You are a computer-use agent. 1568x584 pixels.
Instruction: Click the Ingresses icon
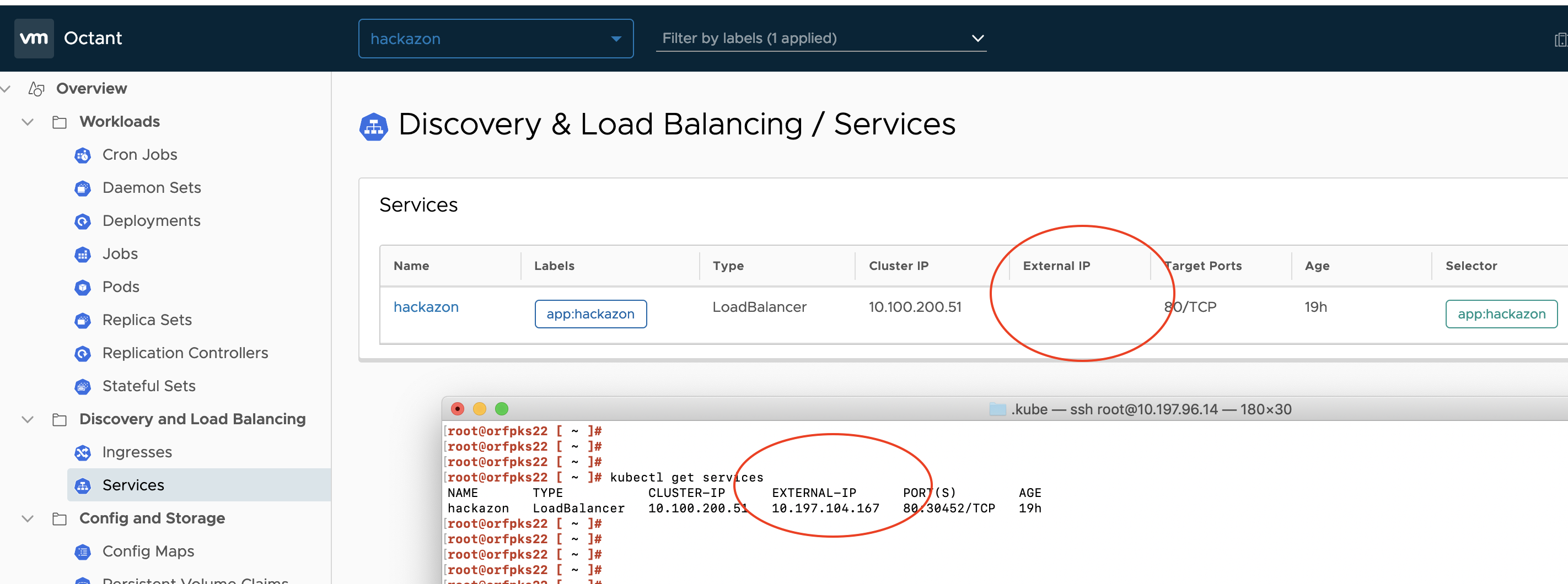click(x=82, y=453)
